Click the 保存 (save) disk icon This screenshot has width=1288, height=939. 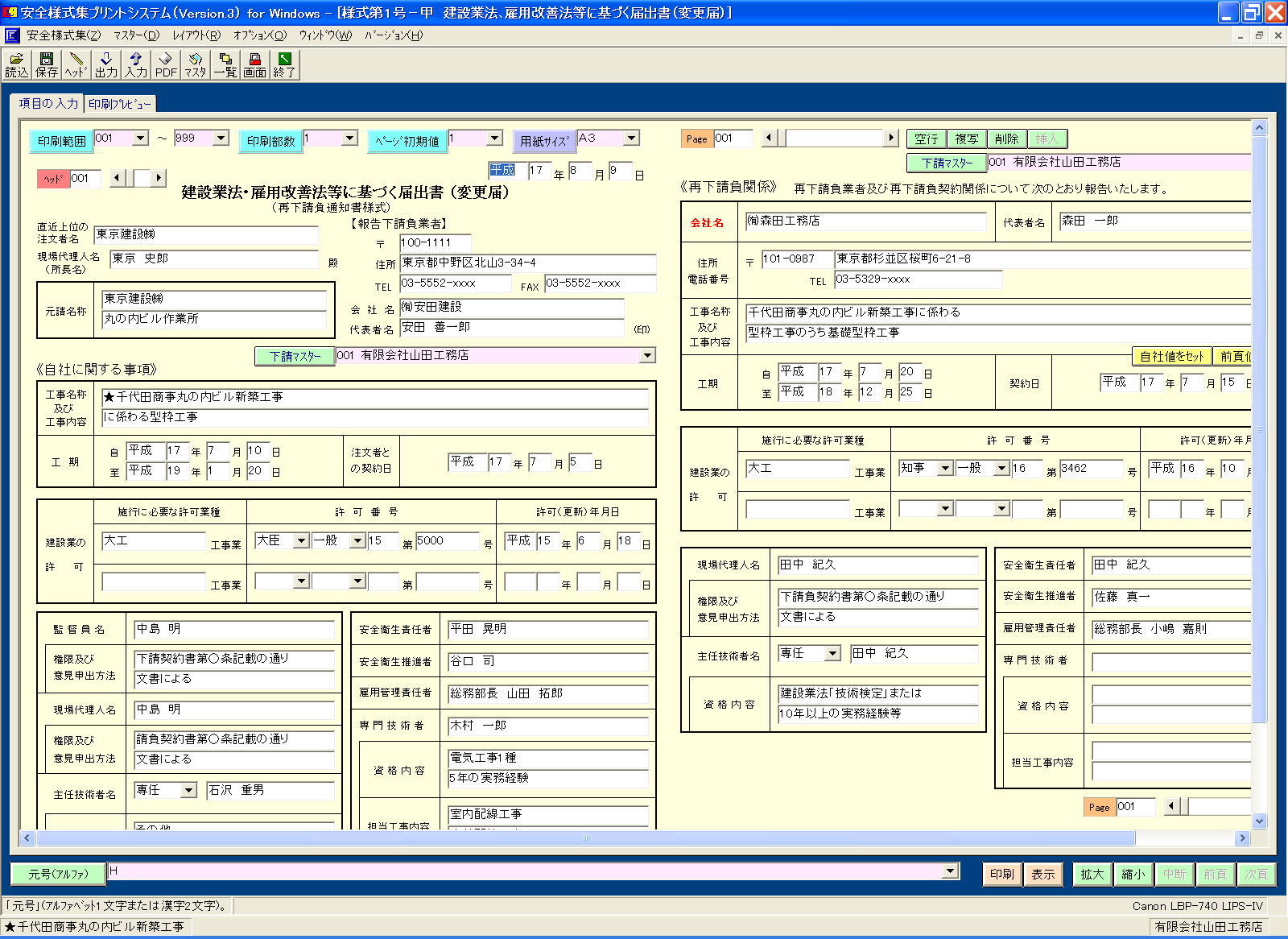click(46, 63)
